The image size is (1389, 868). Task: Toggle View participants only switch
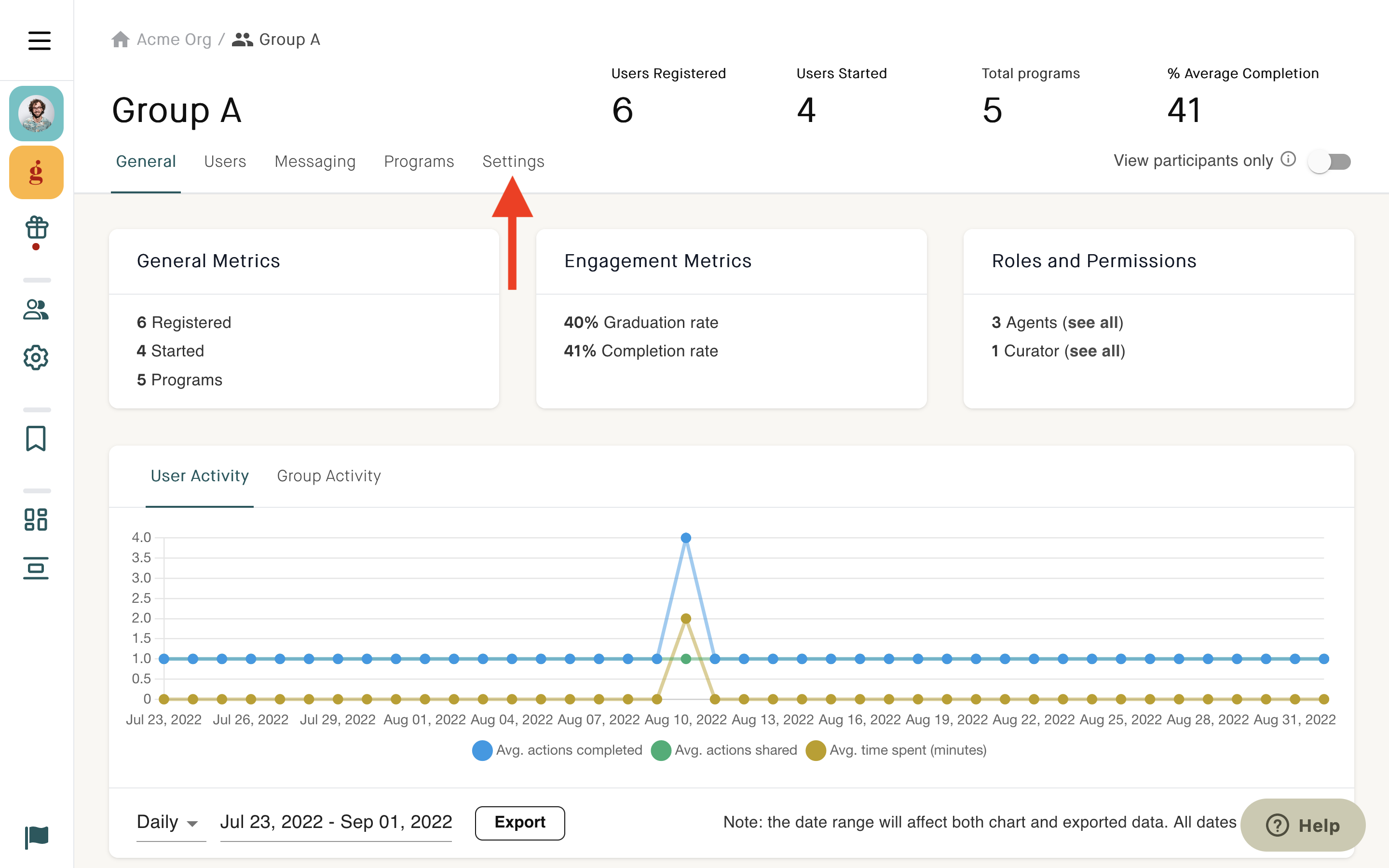(1329, 162)
